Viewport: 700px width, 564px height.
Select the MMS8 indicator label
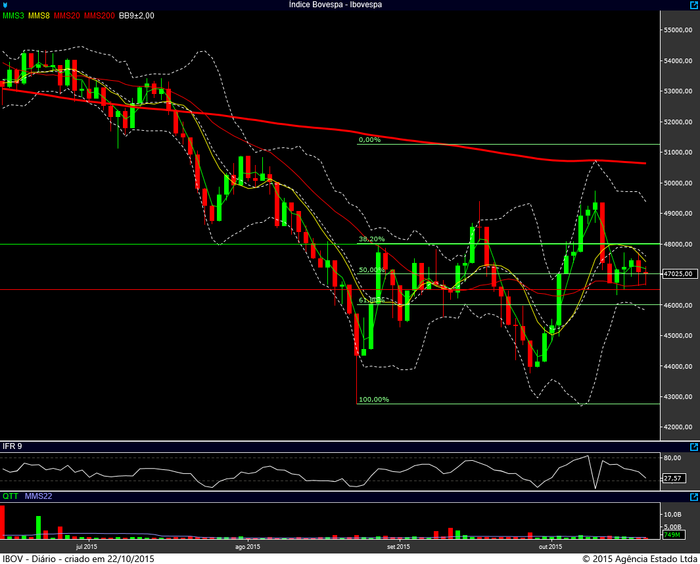39,16
